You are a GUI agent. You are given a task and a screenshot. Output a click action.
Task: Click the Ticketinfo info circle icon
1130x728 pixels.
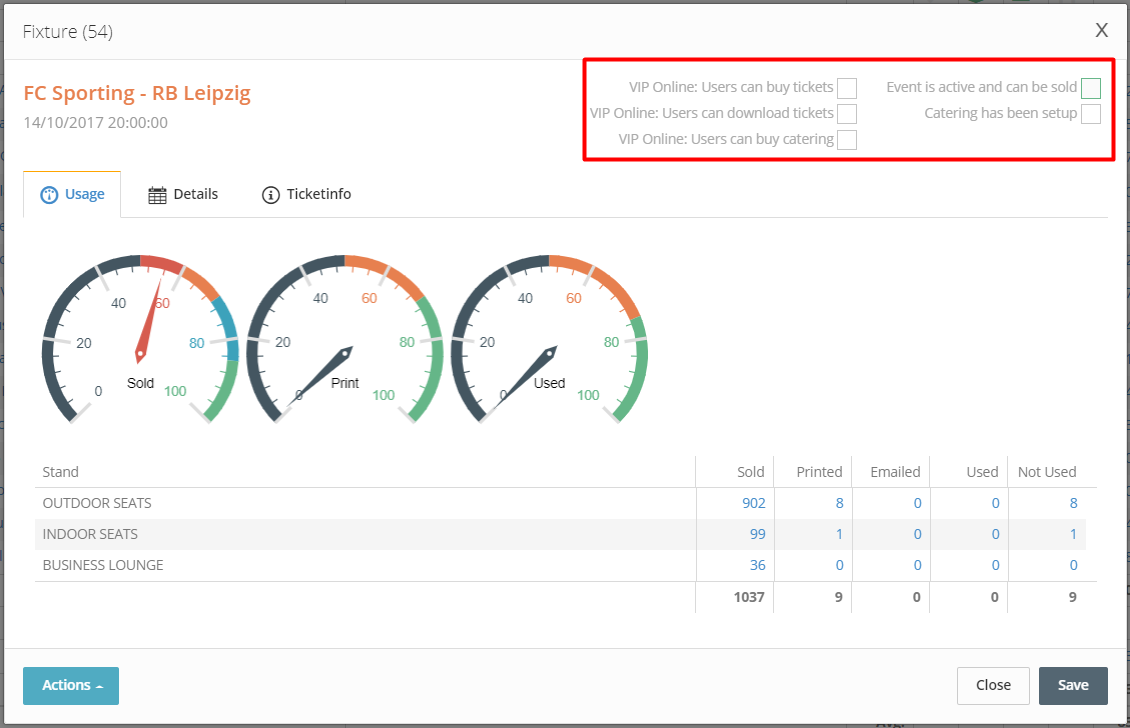pyautogui.click(x=270, y=195)
